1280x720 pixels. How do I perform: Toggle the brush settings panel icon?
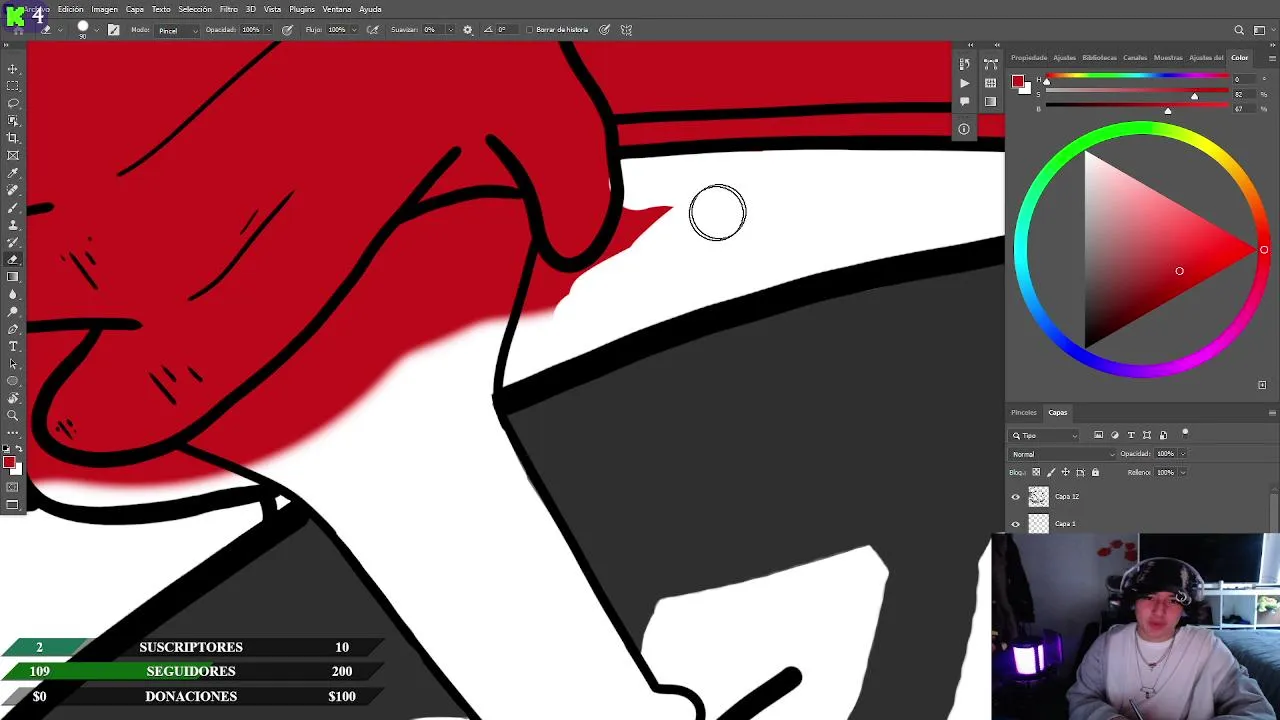tap(114, 30)
